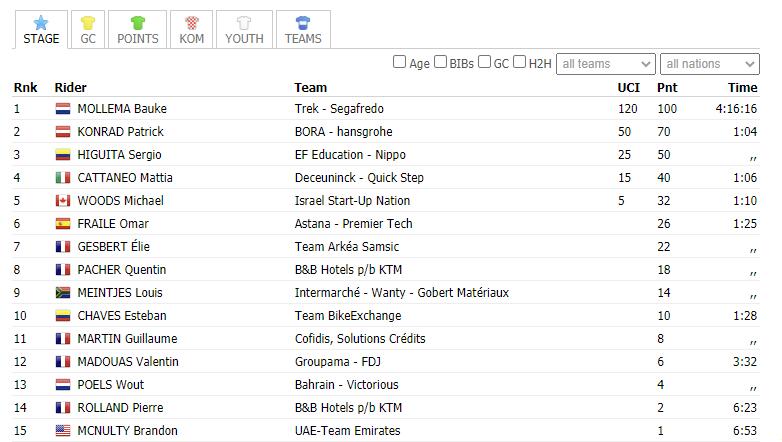Click the Rnk column header
The image size is (782, 442).
[x=25, y=88]
